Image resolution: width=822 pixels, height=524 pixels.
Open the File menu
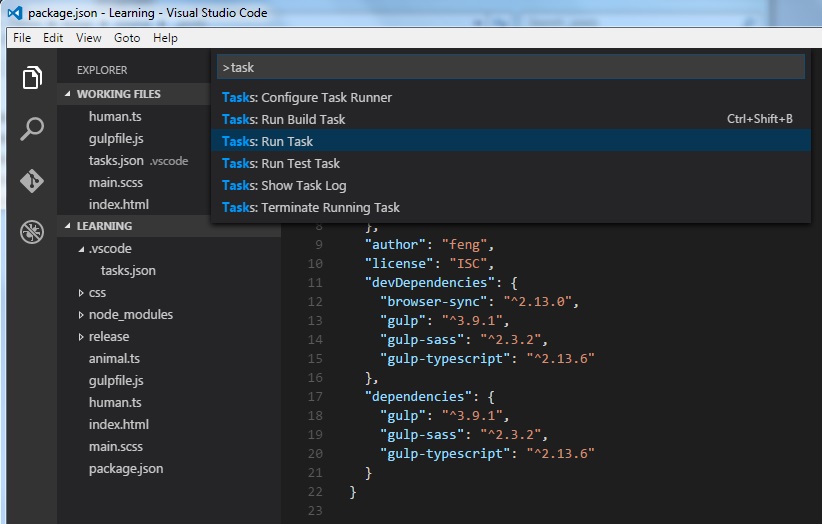[x=22, y=38]
